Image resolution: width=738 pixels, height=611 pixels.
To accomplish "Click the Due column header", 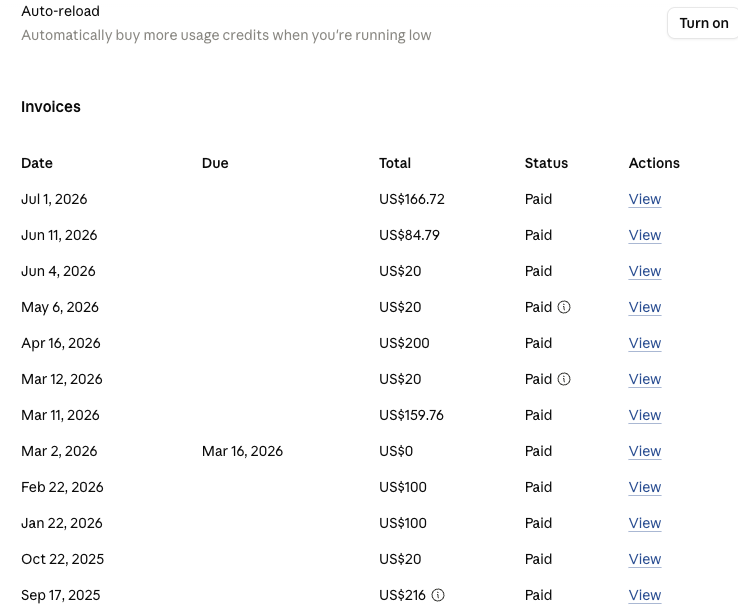I will (x=215, y=163).
